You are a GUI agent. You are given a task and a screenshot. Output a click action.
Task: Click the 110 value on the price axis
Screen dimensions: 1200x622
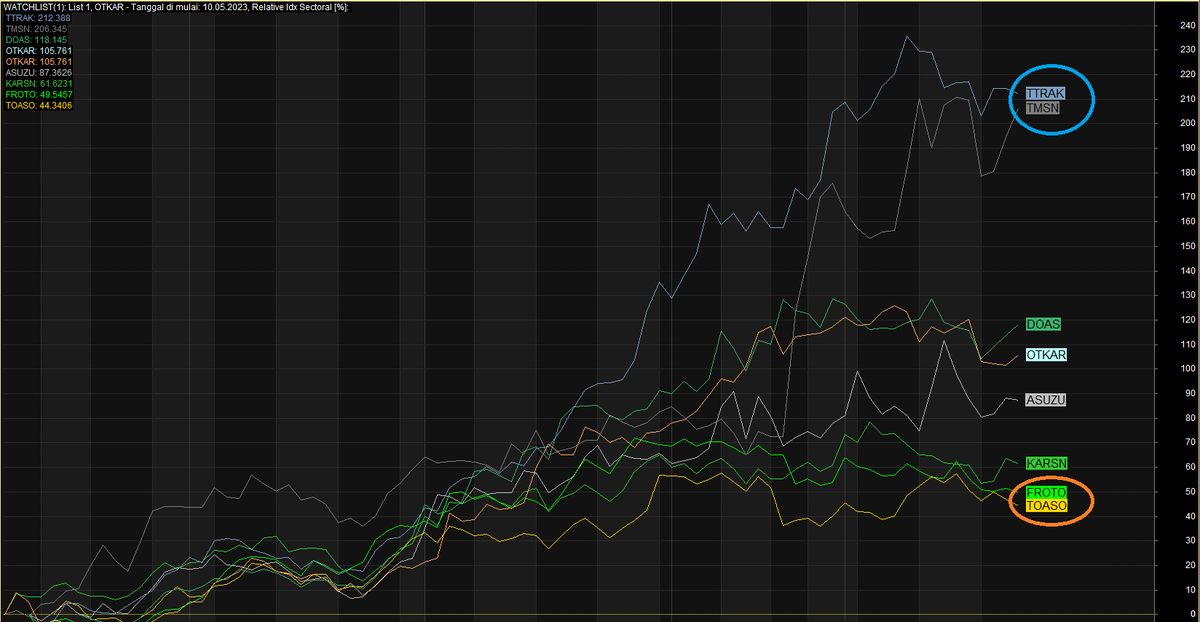coord(1188,344)
